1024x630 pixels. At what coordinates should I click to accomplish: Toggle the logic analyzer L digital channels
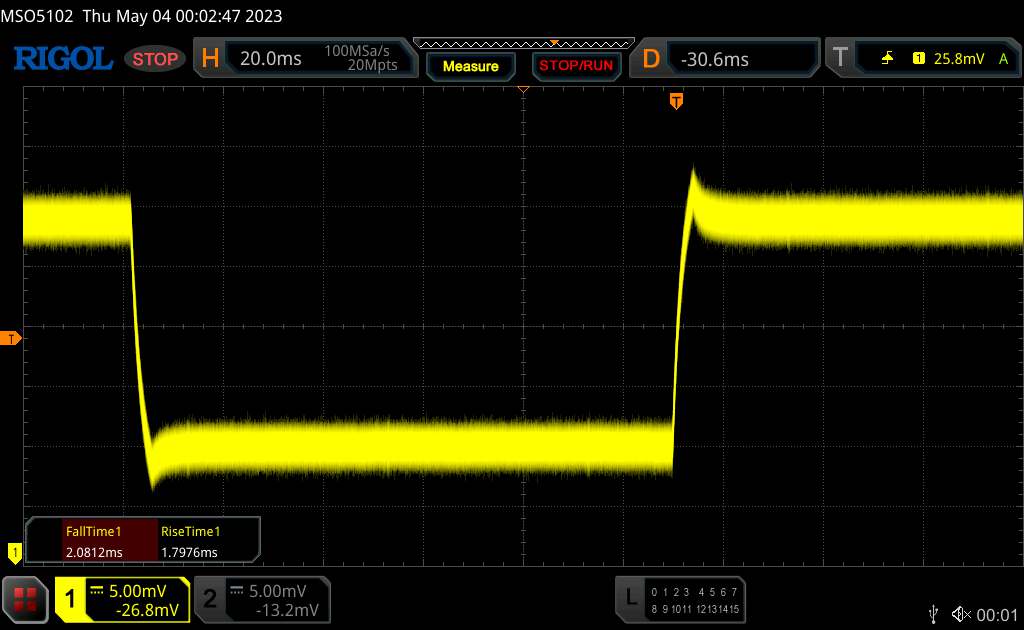tap(630, 600)
